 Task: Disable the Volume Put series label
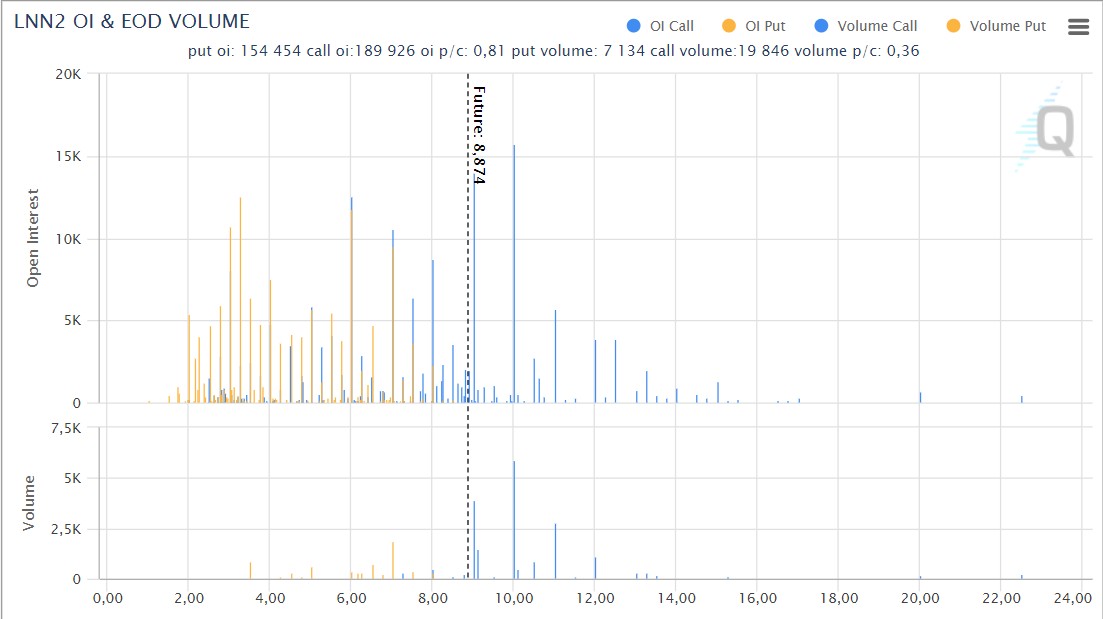pyautogui.click(x=1008, y=26)
